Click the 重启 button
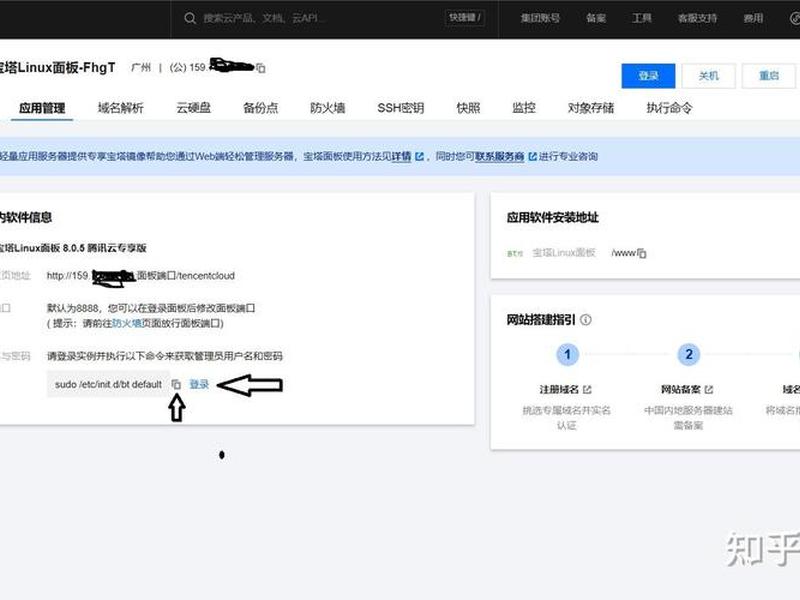 [769, 76]
